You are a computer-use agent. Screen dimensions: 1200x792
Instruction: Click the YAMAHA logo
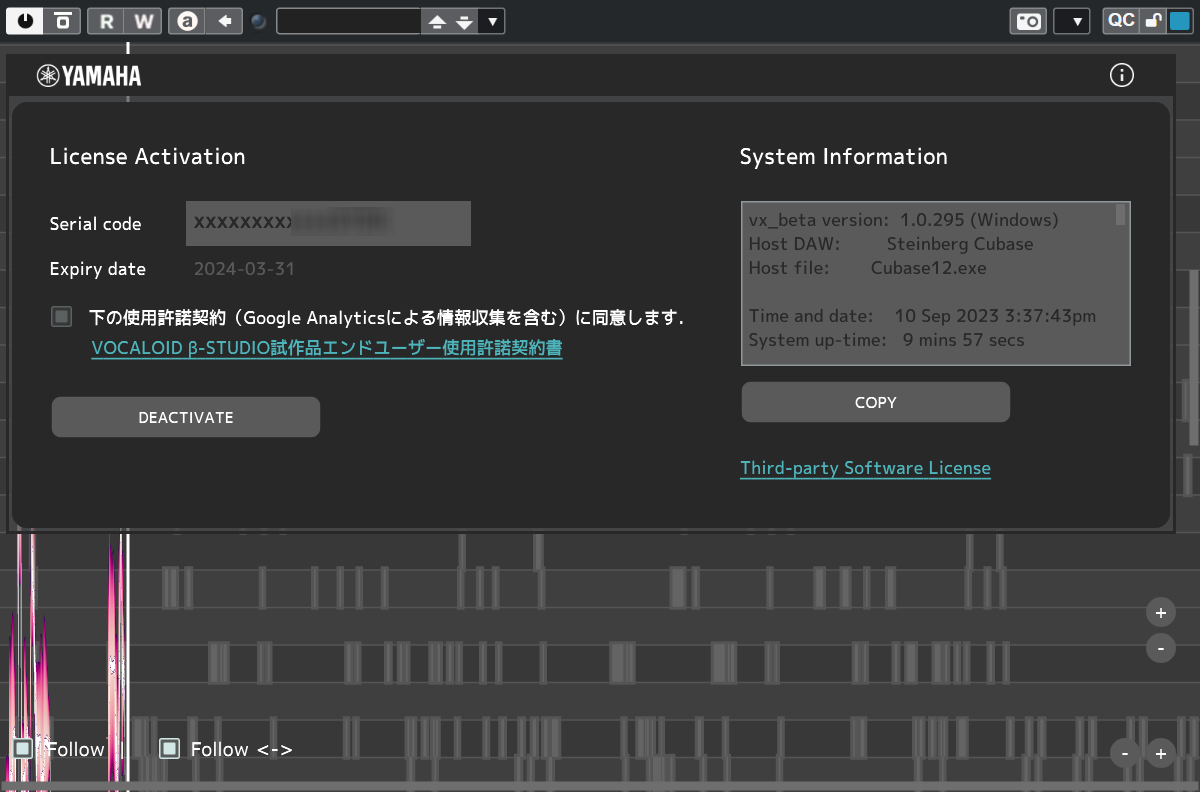(x=89, y=76)
